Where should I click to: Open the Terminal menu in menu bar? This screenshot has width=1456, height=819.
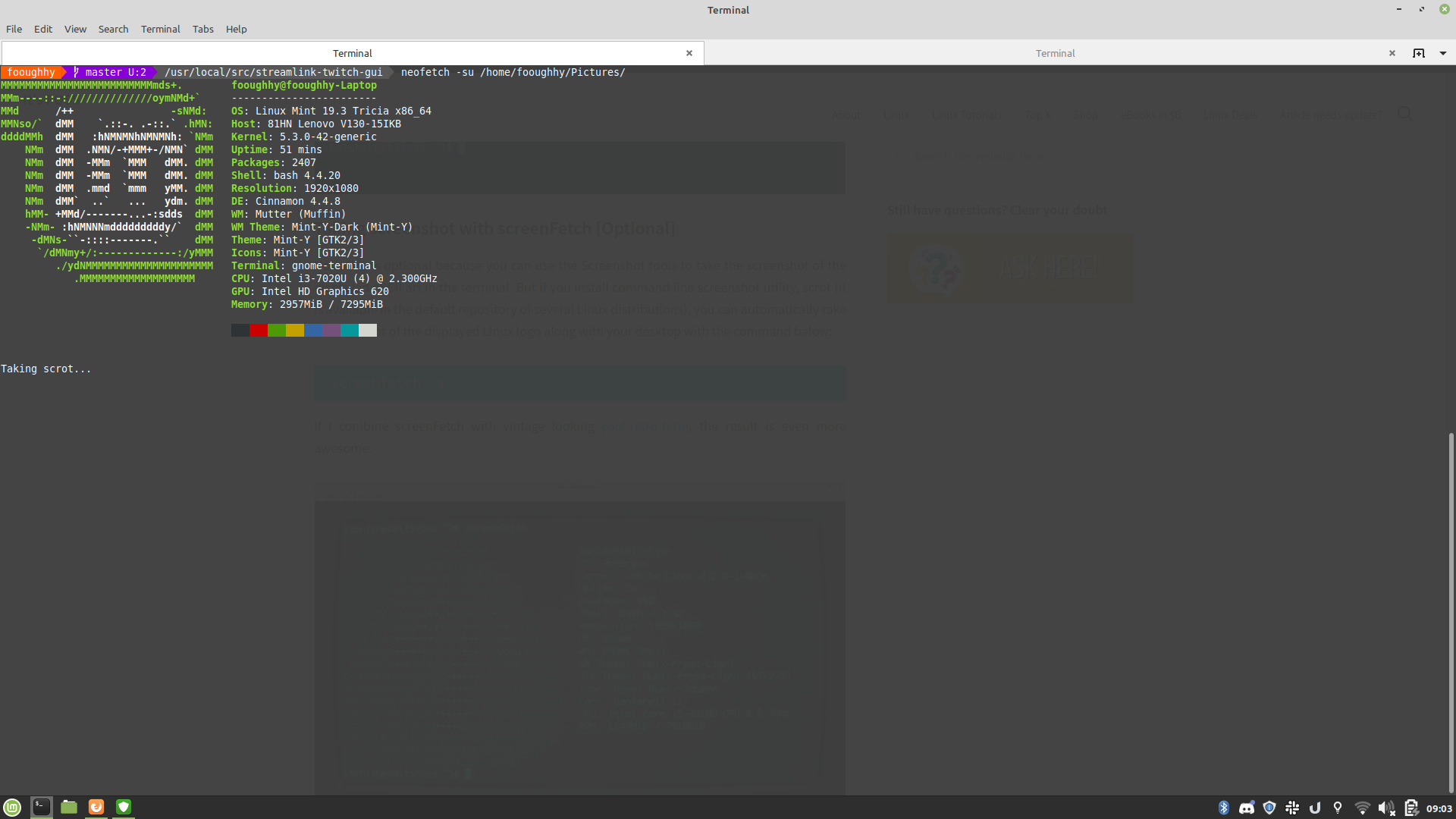(161, 29)
